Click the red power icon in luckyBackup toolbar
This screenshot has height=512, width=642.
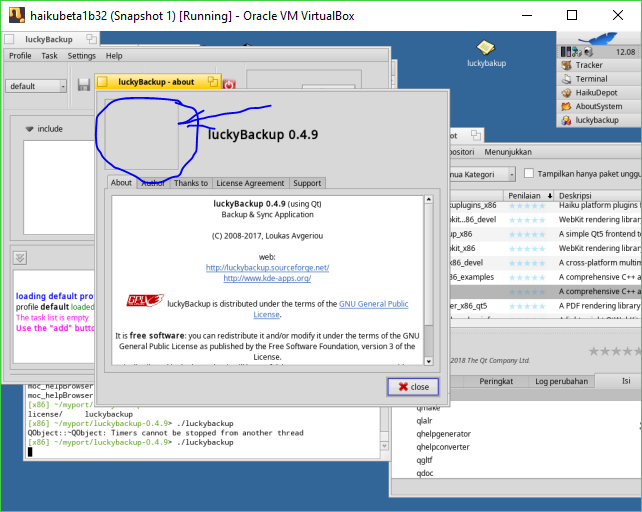[229, 84]
